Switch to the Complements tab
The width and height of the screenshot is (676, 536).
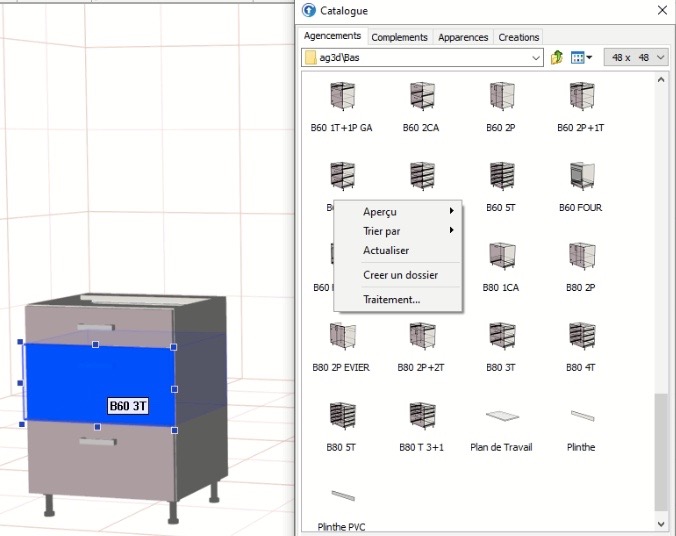(x=400, y=37)
